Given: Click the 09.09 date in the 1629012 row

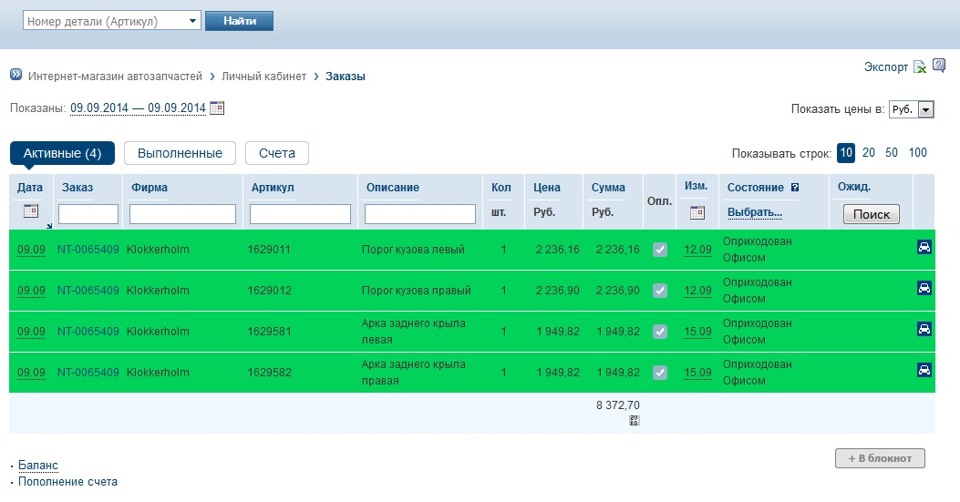Looking at the screenshot, I should [x=31, y=290].
